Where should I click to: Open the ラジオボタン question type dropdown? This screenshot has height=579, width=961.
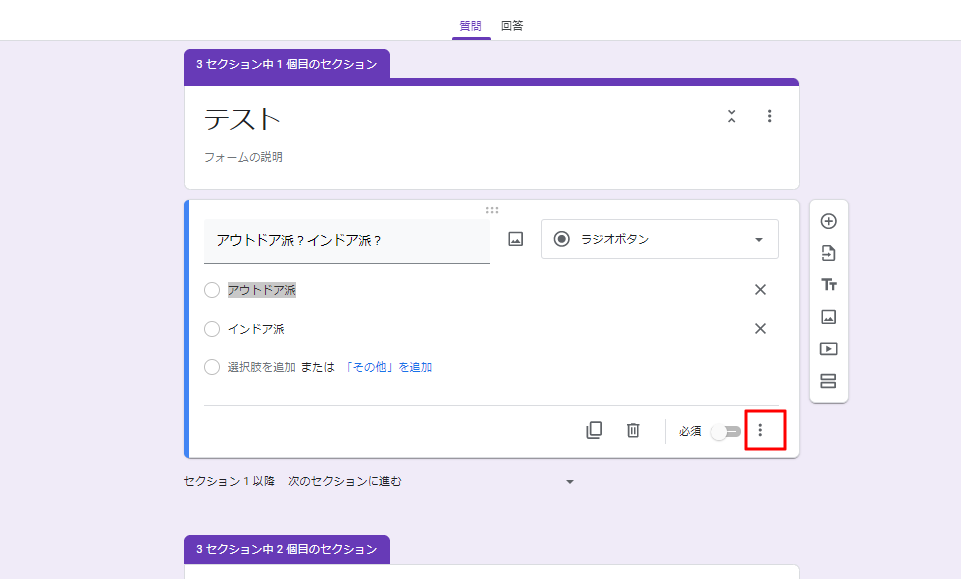659,239
